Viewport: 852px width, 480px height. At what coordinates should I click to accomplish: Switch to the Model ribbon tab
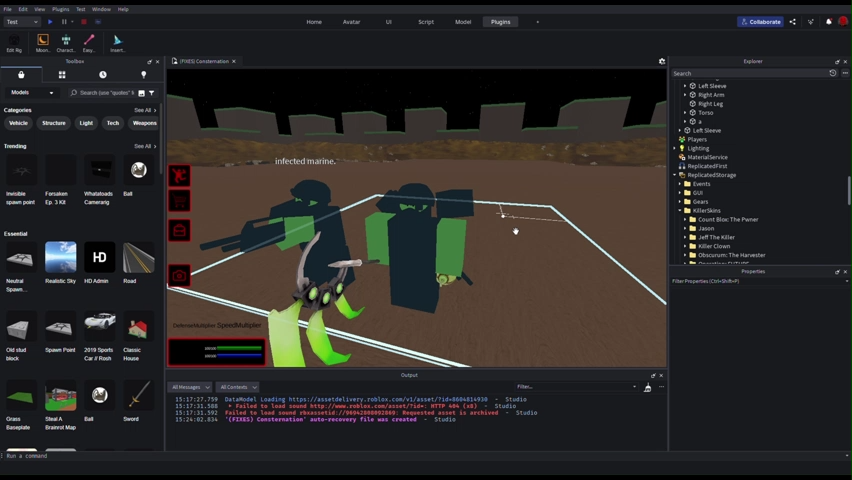click(463, 22)
